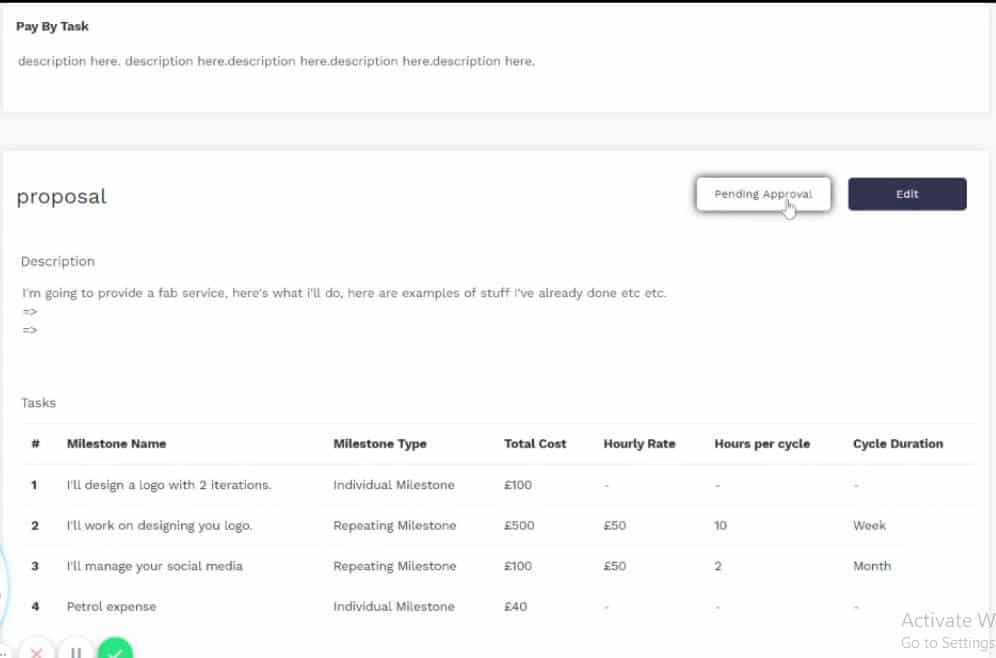Click the "Pay By Task" heading
This screenshot has height=658, width=996.
(52, 27)
